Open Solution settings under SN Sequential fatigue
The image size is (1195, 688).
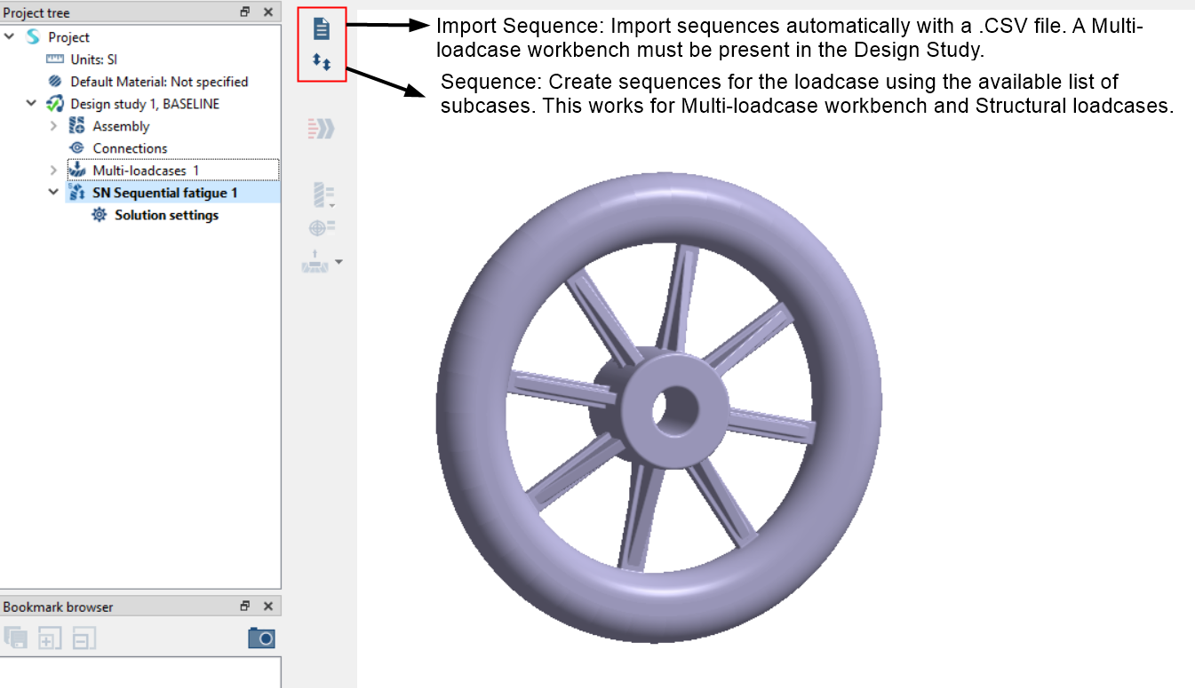(166, 214)
